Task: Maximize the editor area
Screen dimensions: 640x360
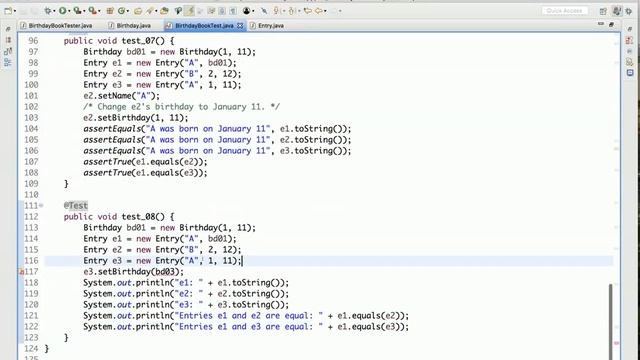Action: point(611,24)
